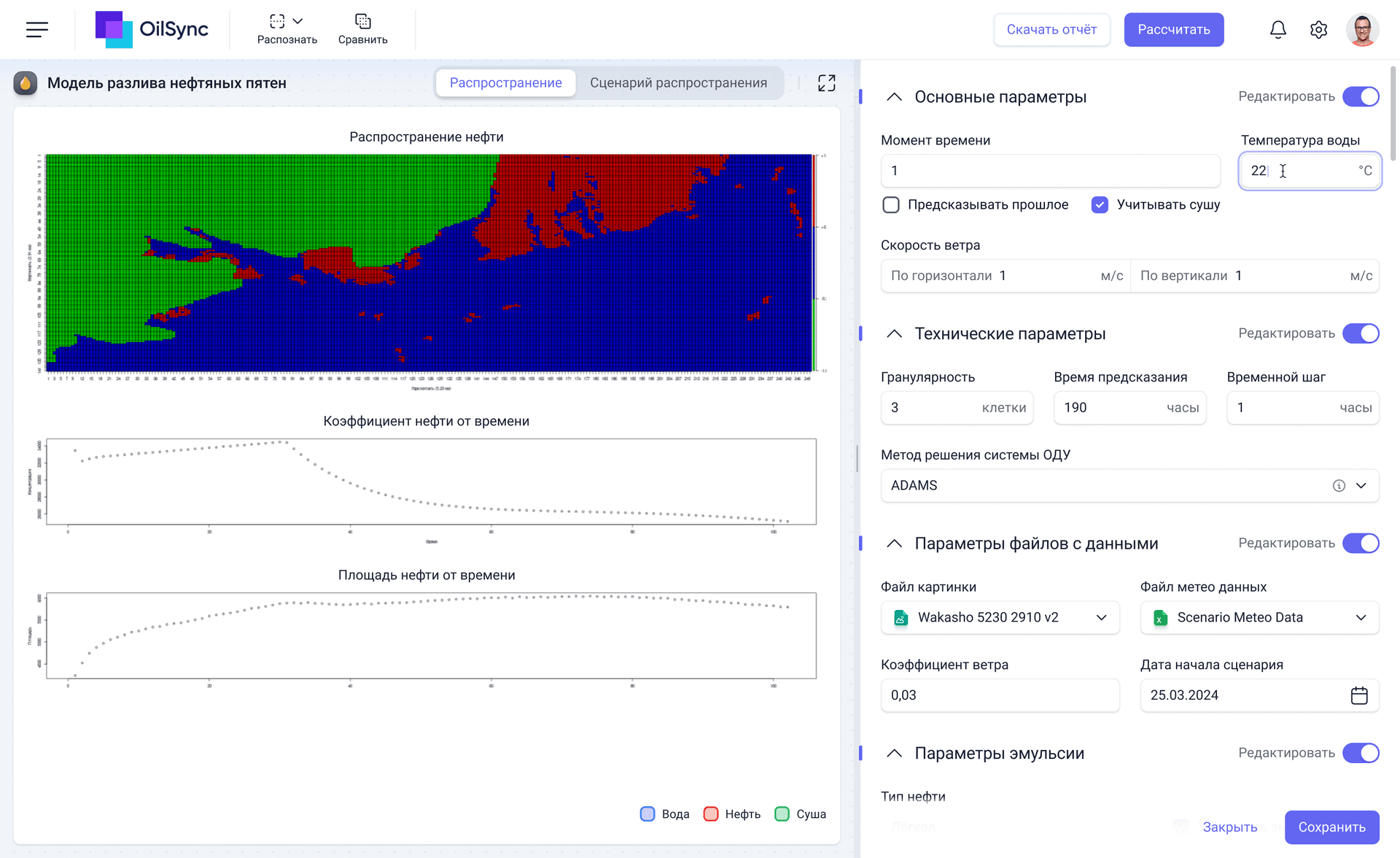
Task: Collapse the Технические параметры section
Action: click(x=894, y=334)
